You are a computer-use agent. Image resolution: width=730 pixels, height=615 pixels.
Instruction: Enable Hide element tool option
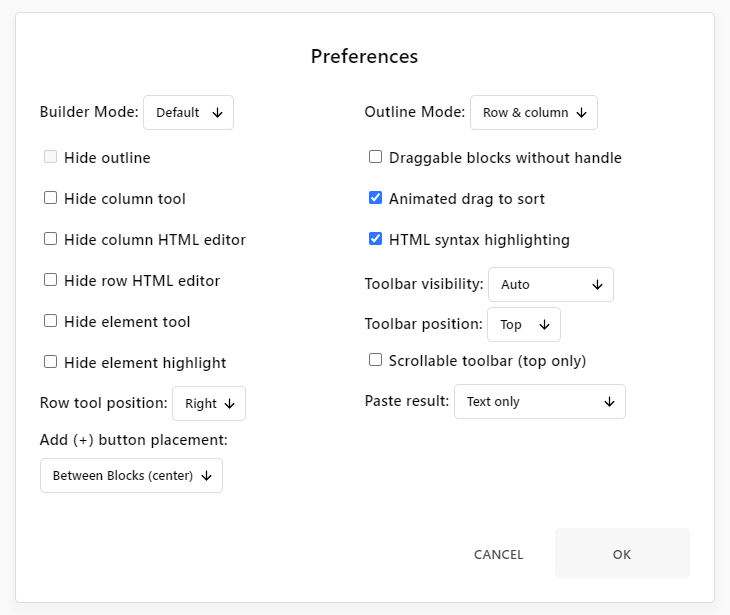50,321
